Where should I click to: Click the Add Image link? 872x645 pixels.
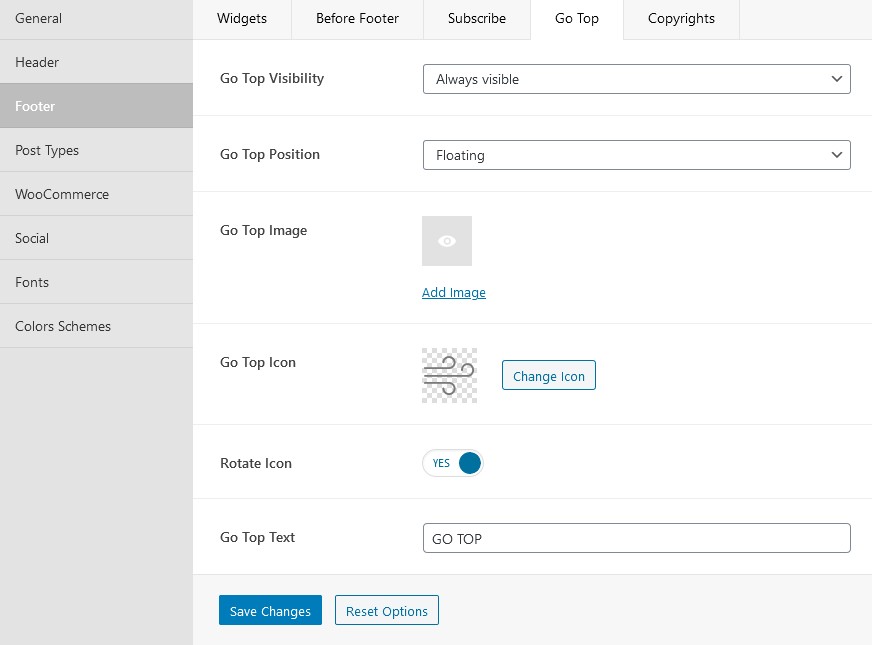point(454,292)
